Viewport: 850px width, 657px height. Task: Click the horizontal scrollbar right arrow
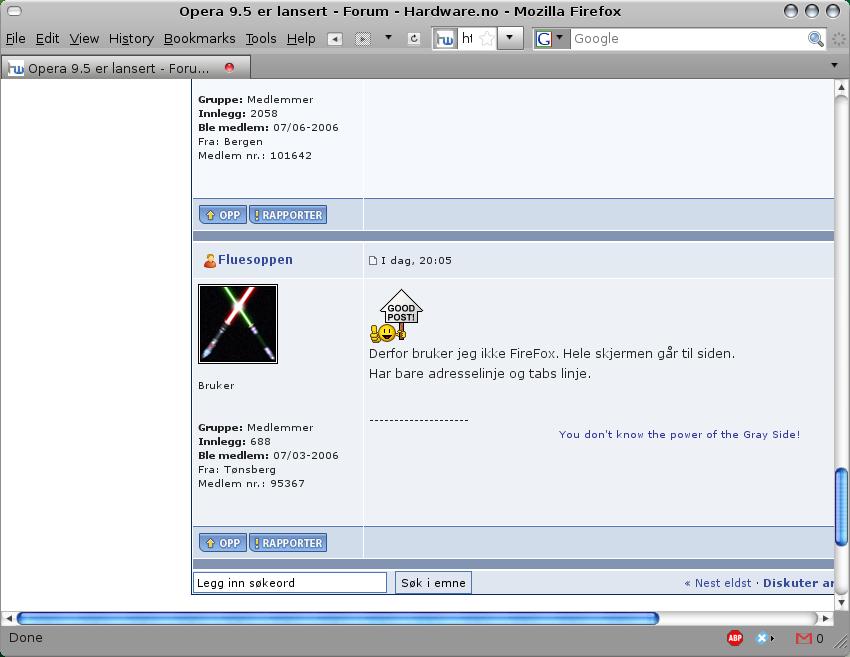coord(826,618)
